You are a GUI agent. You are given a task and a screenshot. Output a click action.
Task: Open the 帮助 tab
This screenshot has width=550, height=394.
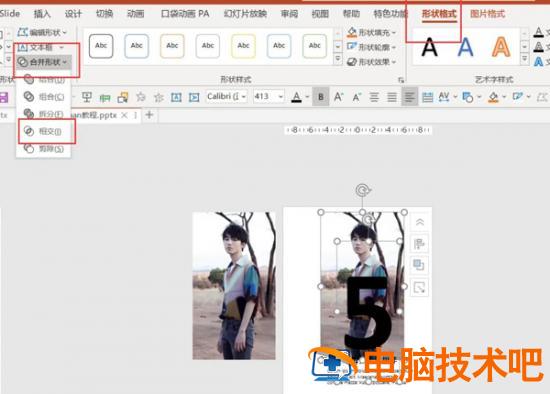pyautogui.click(x=351, y=14)
